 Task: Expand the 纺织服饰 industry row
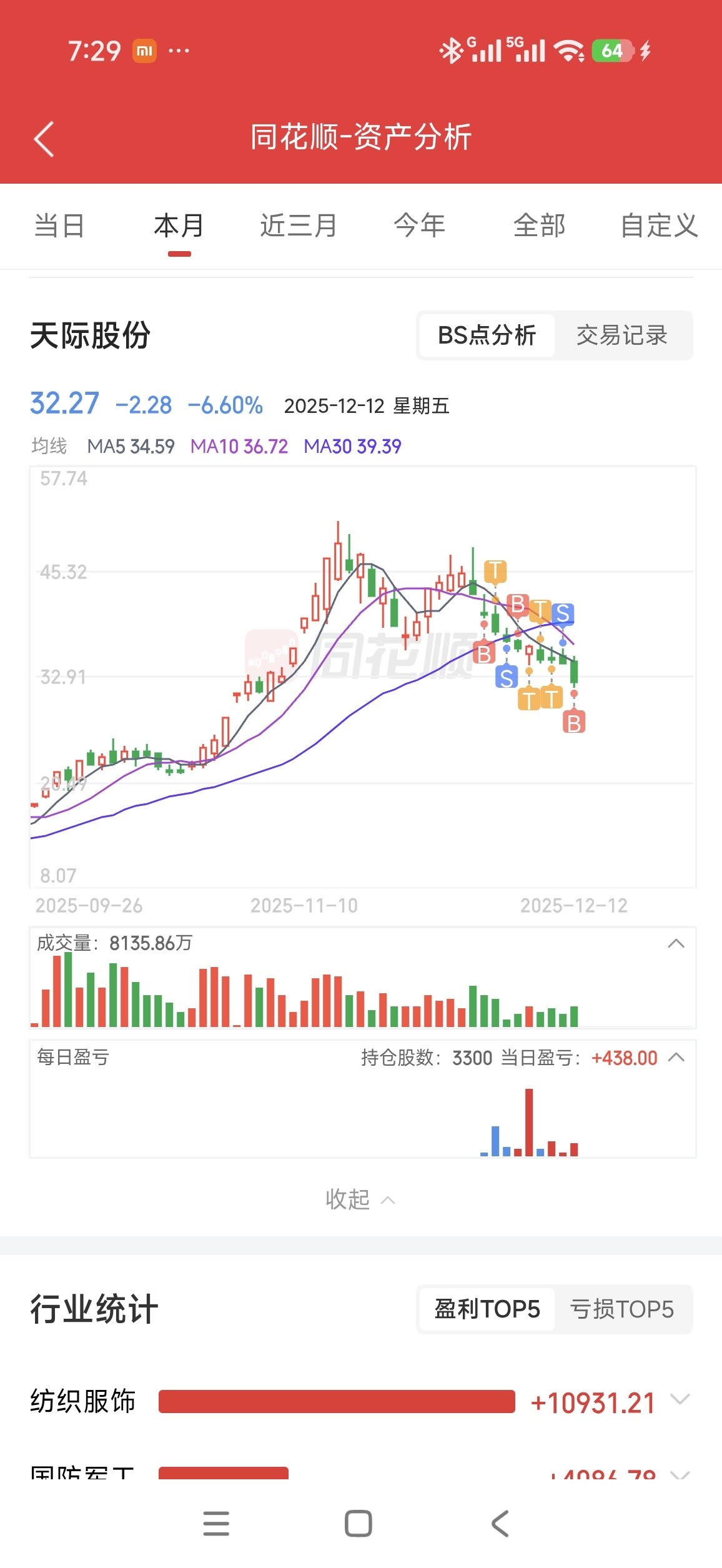coord(680,1399)
